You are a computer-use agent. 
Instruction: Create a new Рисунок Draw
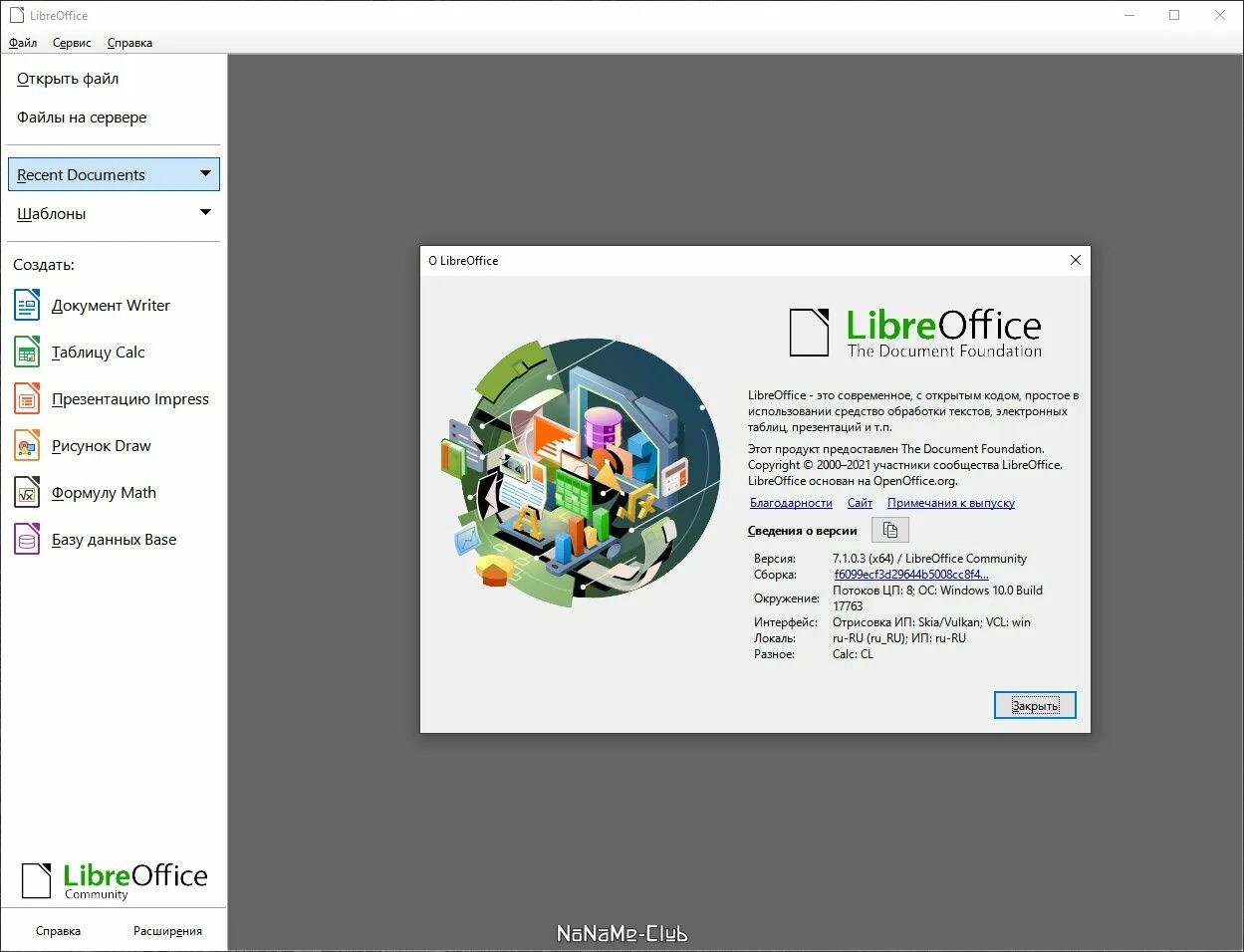tap(102, 446)
